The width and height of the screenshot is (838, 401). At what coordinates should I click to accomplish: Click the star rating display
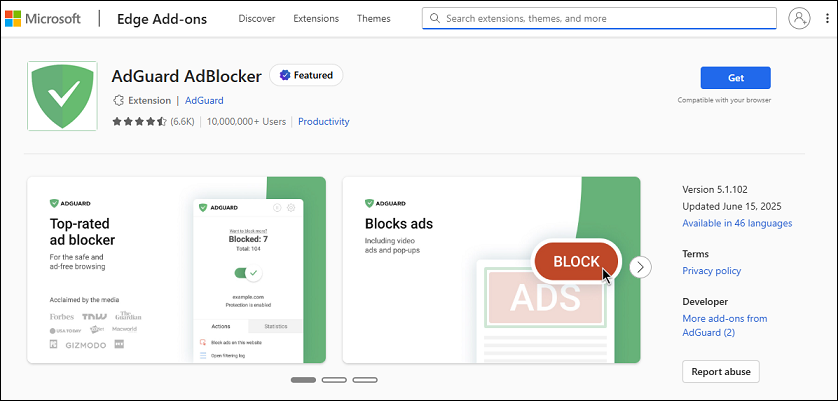(139, 121)
